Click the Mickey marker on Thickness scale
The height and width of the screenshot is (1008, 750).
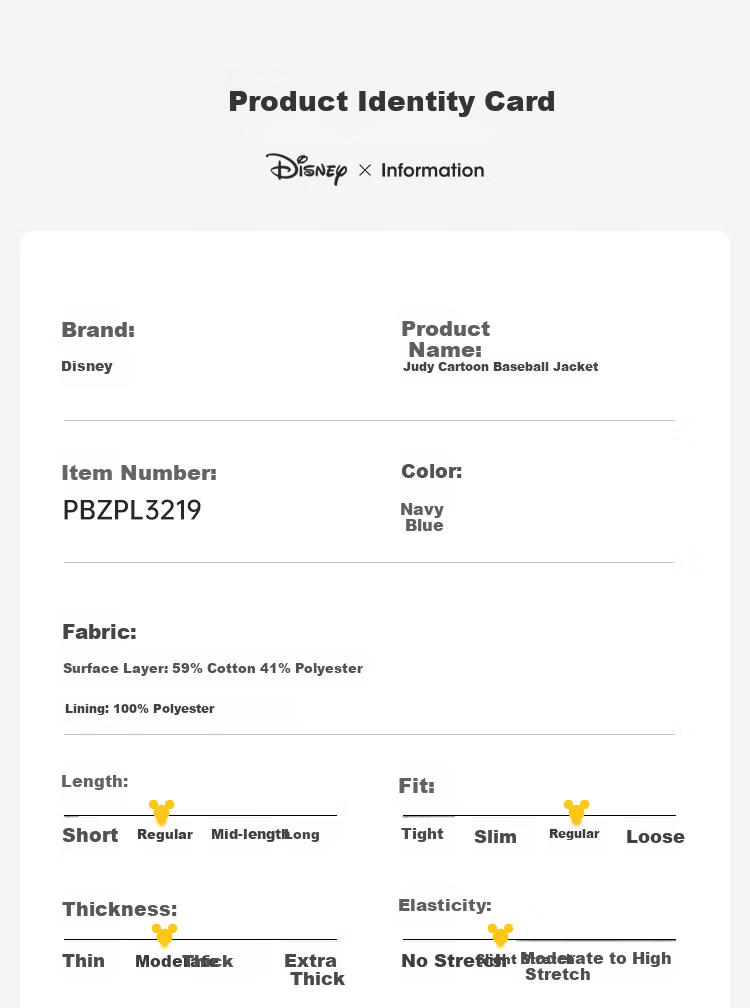[x=164, y=936]
